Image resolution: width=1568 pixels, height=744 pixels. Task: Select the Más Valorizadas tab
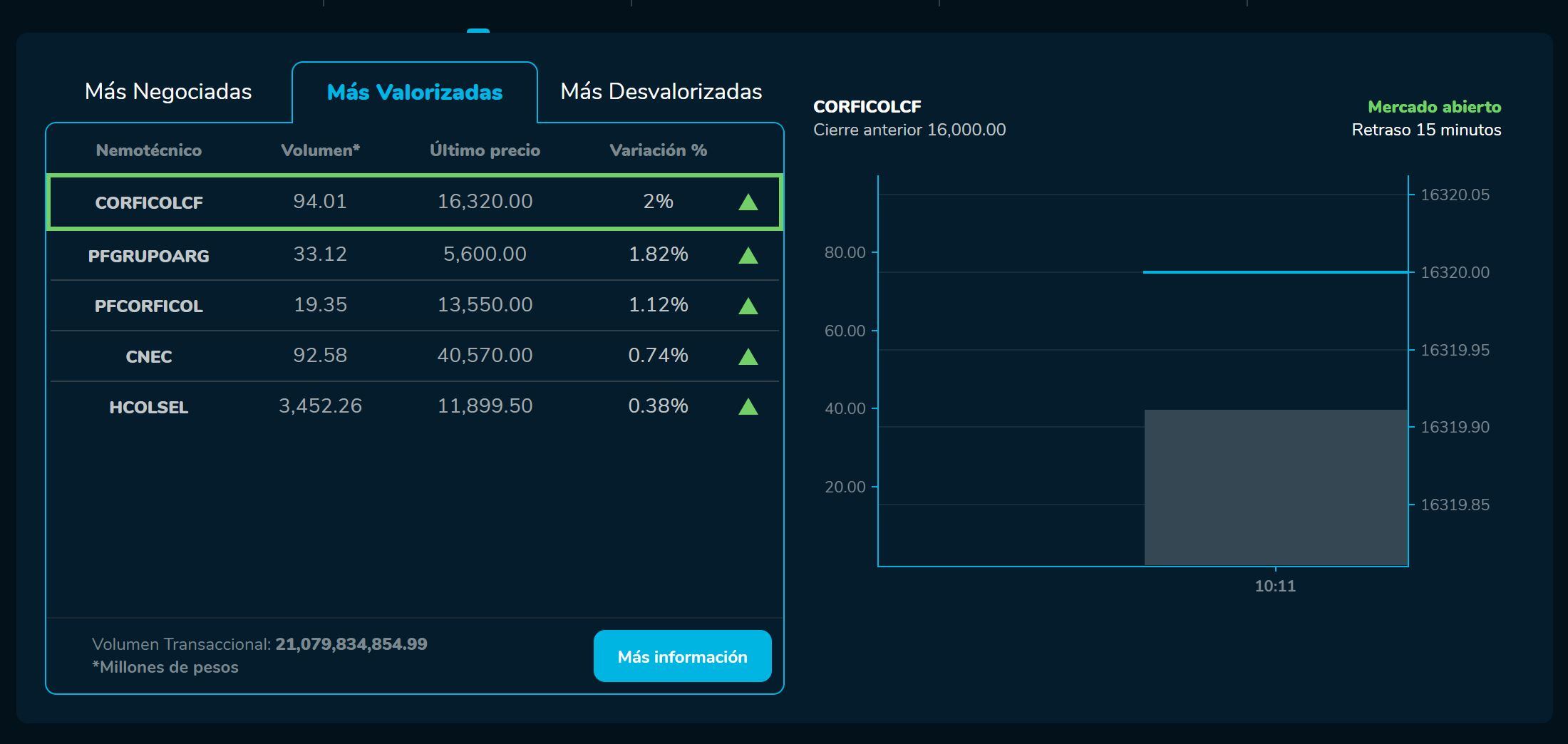(x=414, y=93)
